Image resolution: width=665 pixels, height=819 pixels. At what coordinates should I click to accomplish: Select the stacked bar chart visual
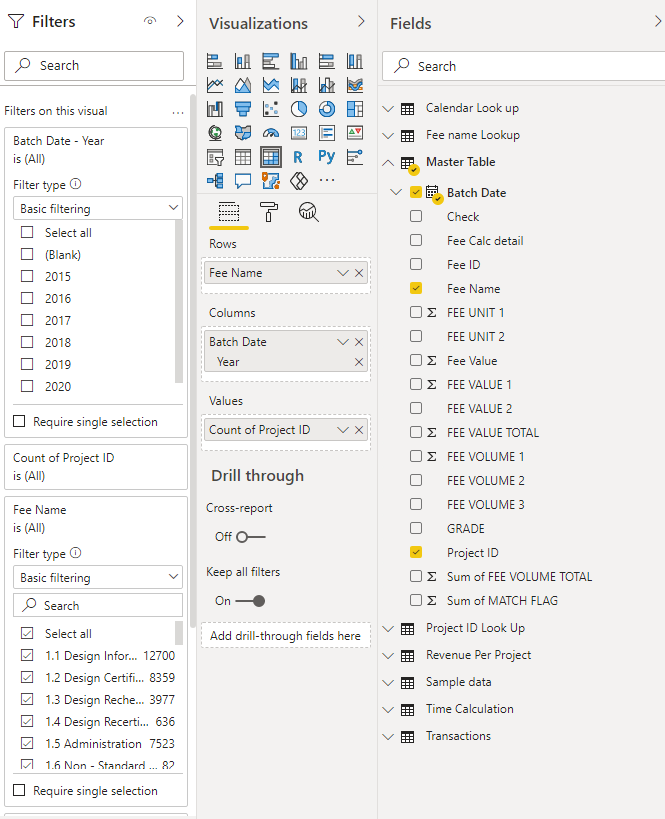click(215, 62)
